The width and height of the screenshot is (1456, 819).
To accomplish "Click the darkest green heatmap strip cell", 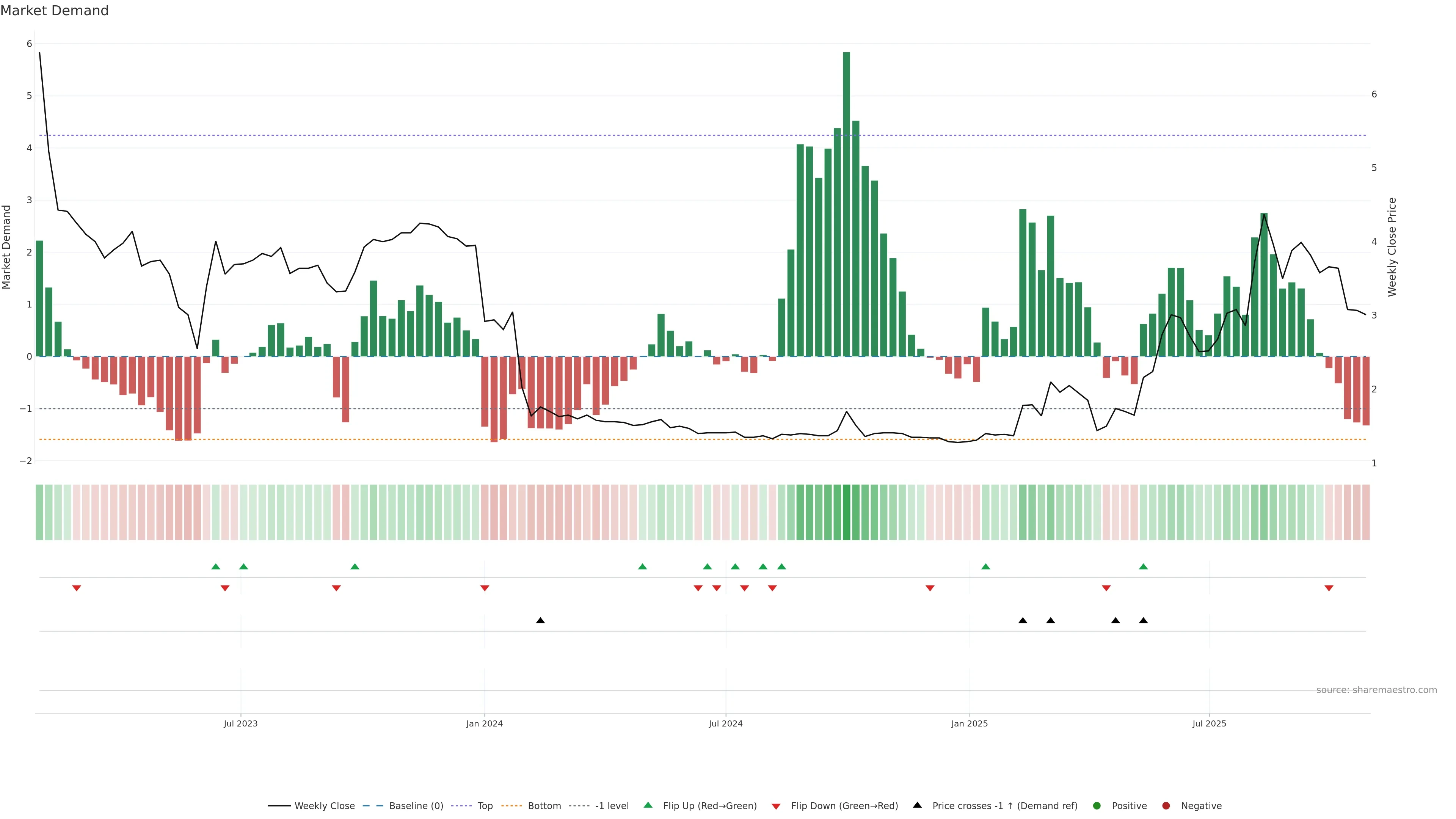I will tap(846, 512).
